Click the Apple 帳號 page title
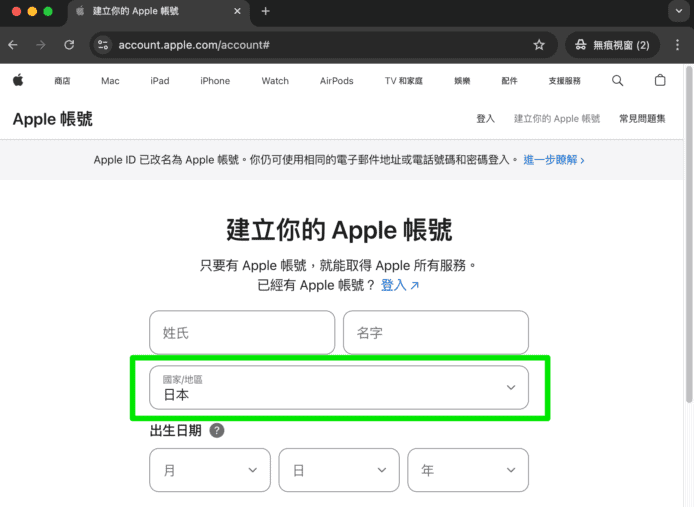694x507 pixels. (53, 119)
